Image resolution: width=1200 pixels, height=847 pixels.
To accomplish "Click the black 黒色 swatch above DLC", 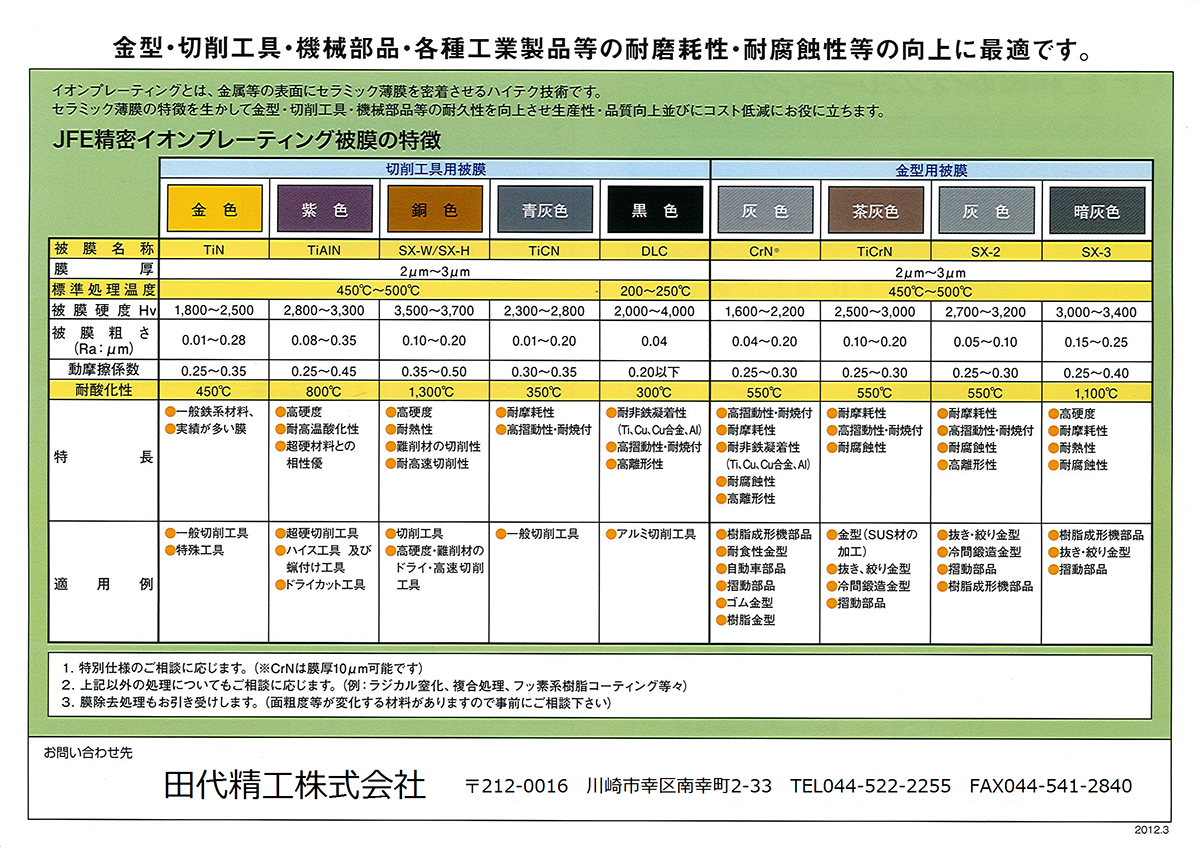I will coord(655,211).
